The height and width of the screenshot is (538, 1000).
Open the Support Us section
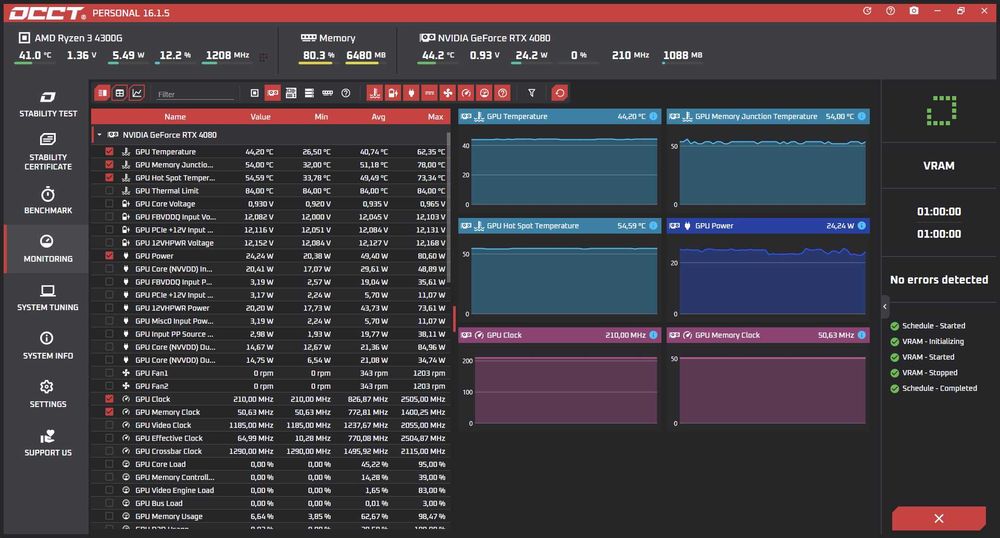pos(48,443)
